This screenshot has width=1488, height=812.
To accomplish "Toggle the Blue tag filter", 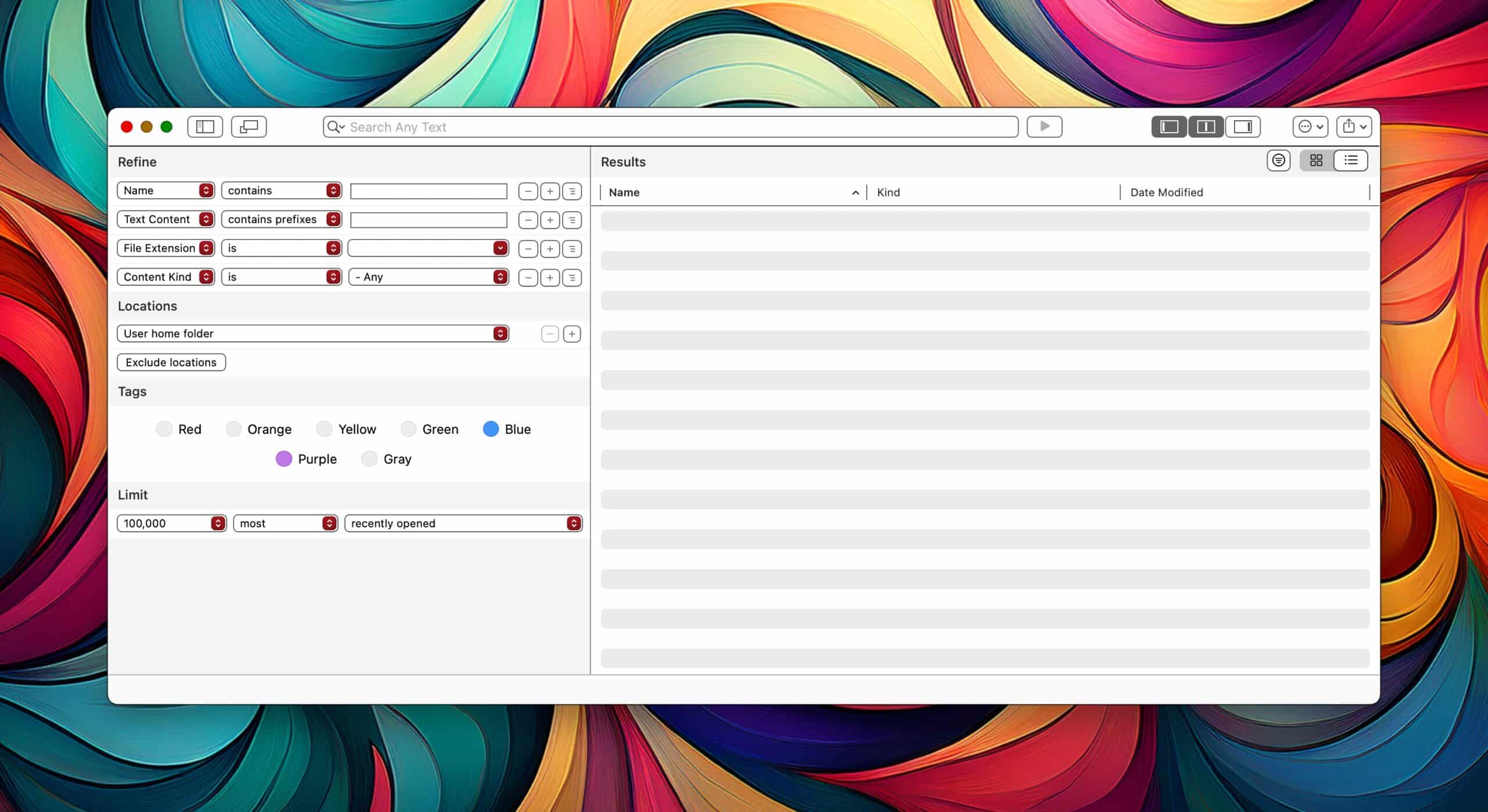I will coord(491,429).
